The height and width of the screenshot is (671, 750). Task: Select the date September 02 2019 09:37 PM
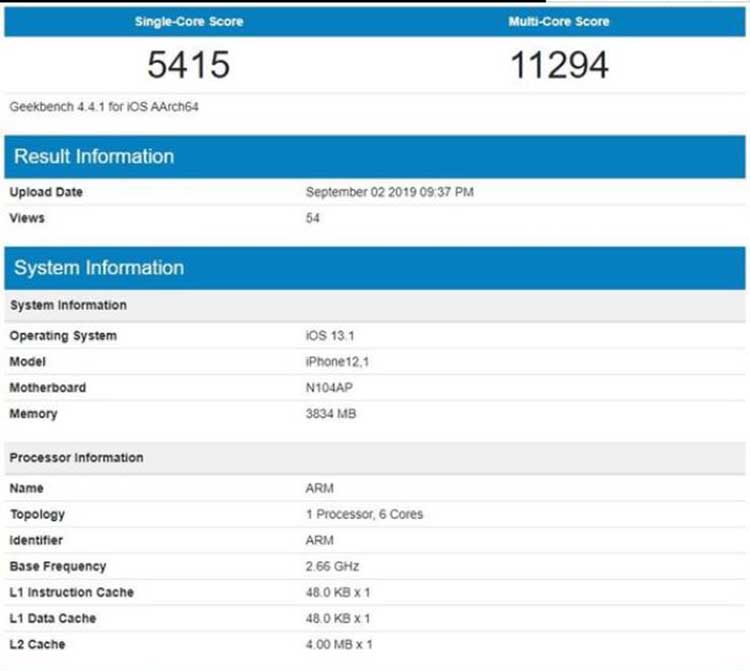389,192
